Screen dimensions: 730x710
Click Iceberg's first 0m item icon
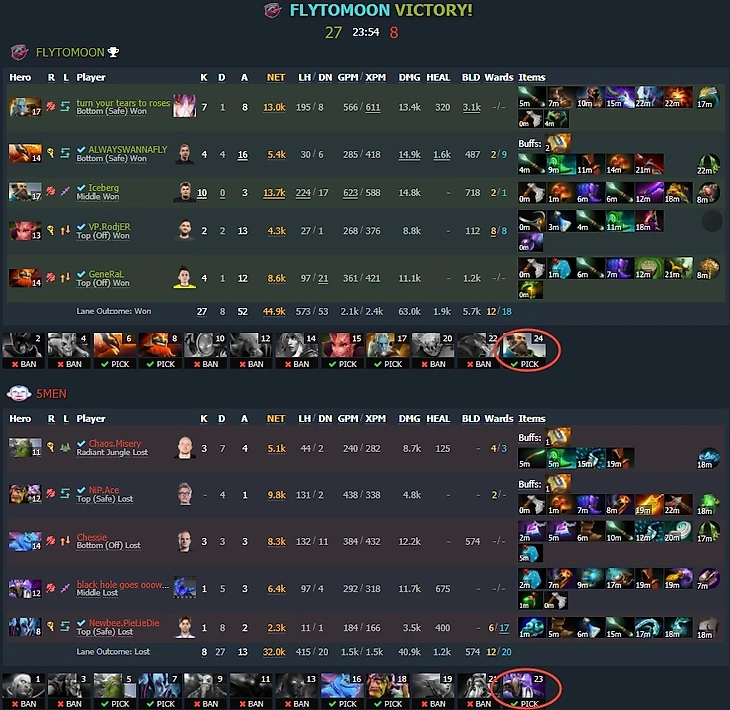tap(532, 192)
